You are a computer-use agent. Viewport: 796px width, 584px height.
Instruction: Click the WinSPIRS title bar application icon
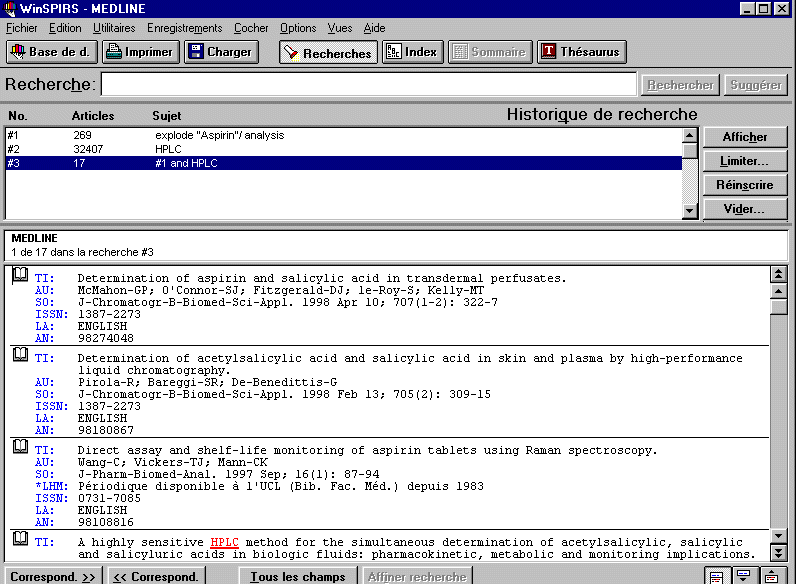9,9
